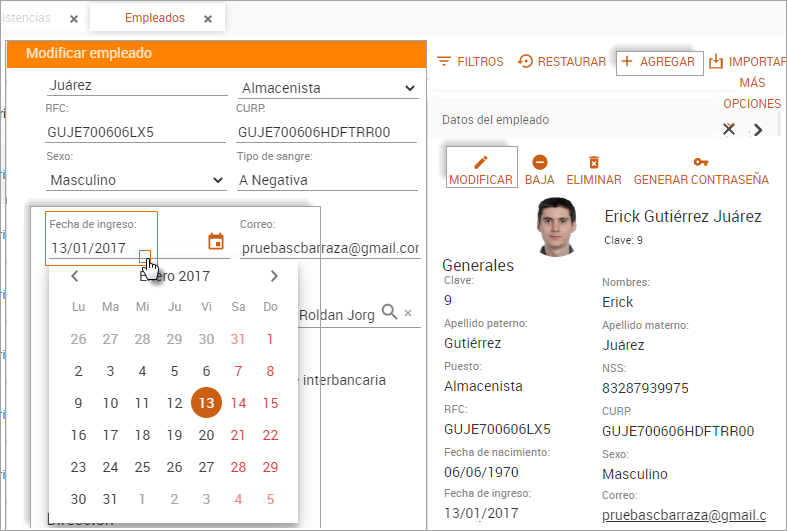This screenshot has height=531, width=787.
Task: Switch to the Empleados tab
Action: coord(154,18)
